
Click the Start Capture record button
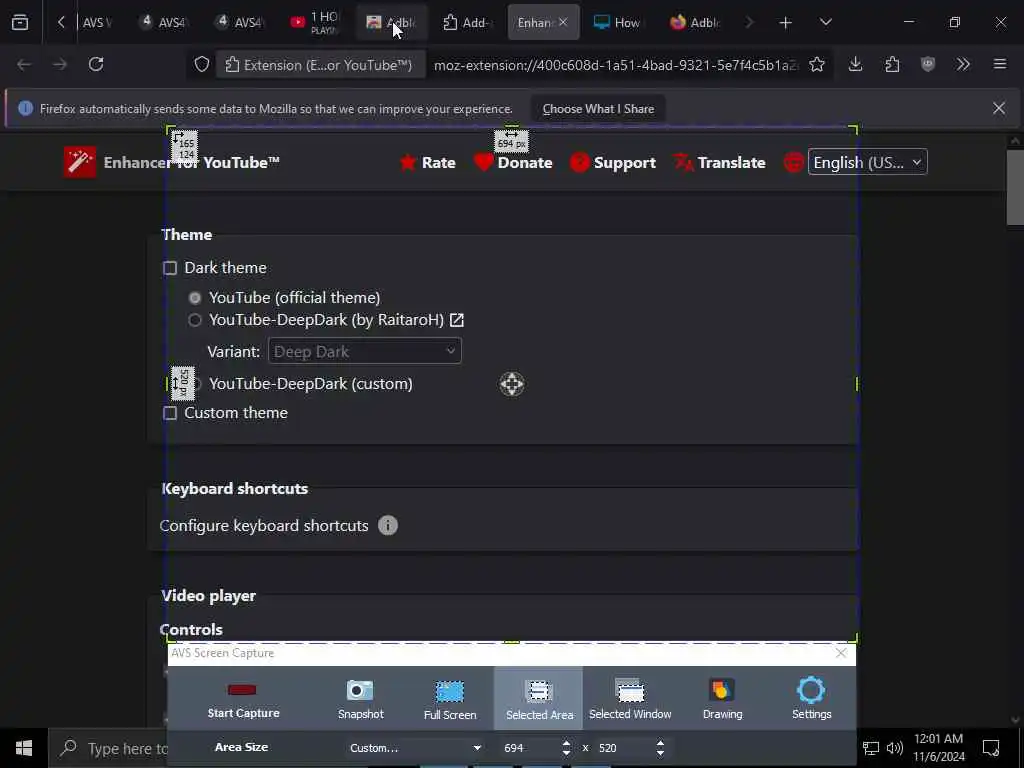coord(242,698)
